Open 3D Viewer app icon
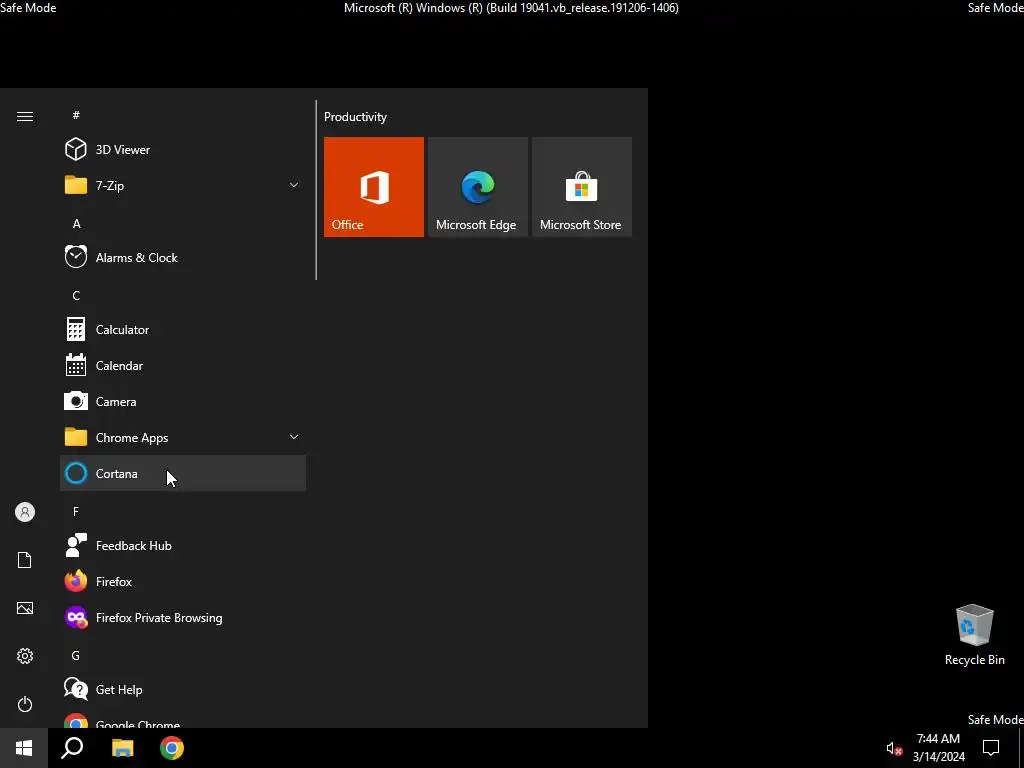Image resolution: width=1024 pixels, height=768 pixels. (76, 150)
